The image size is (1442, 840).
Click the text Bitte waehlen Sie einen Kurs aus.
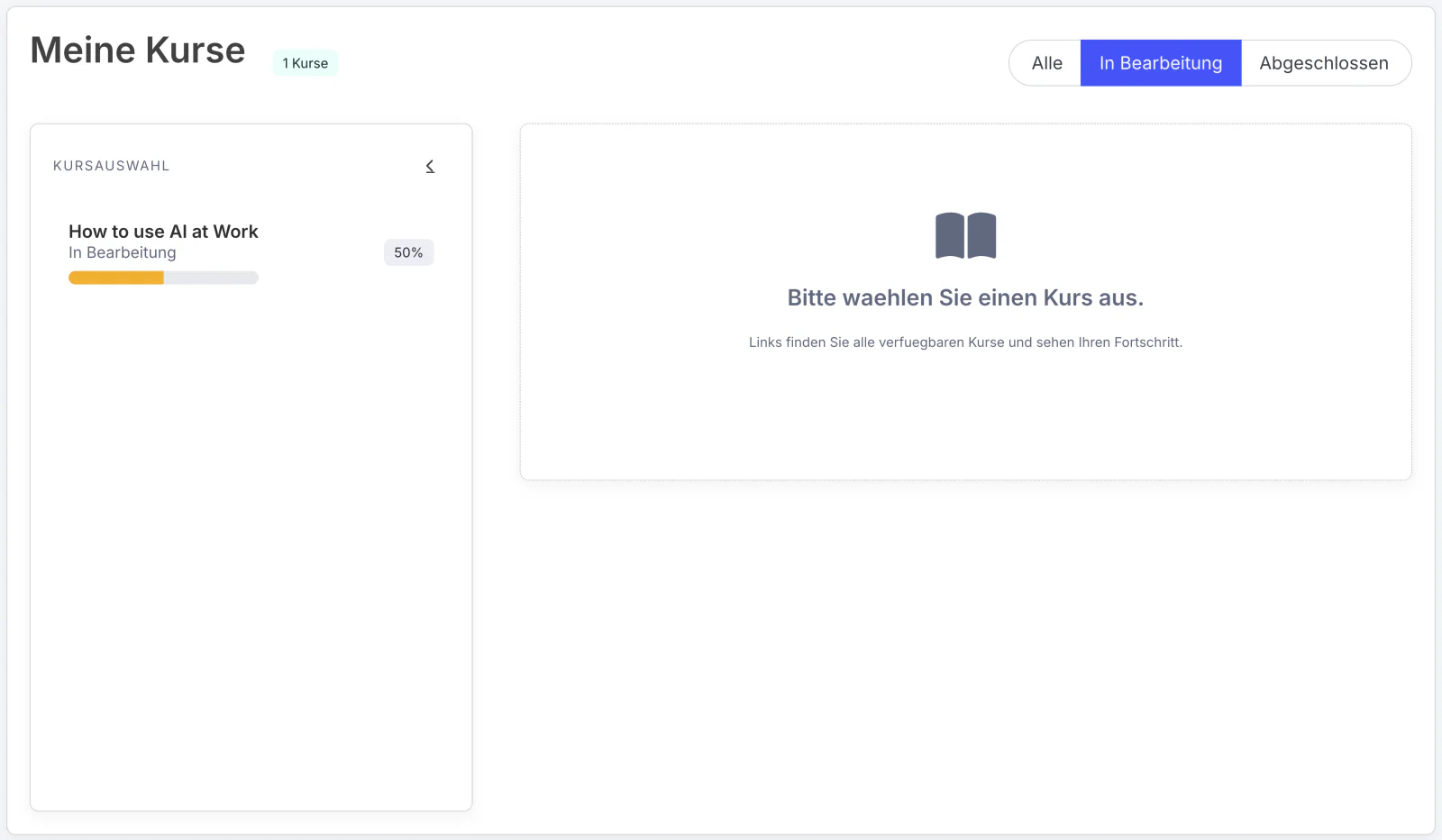pos(965,298)
